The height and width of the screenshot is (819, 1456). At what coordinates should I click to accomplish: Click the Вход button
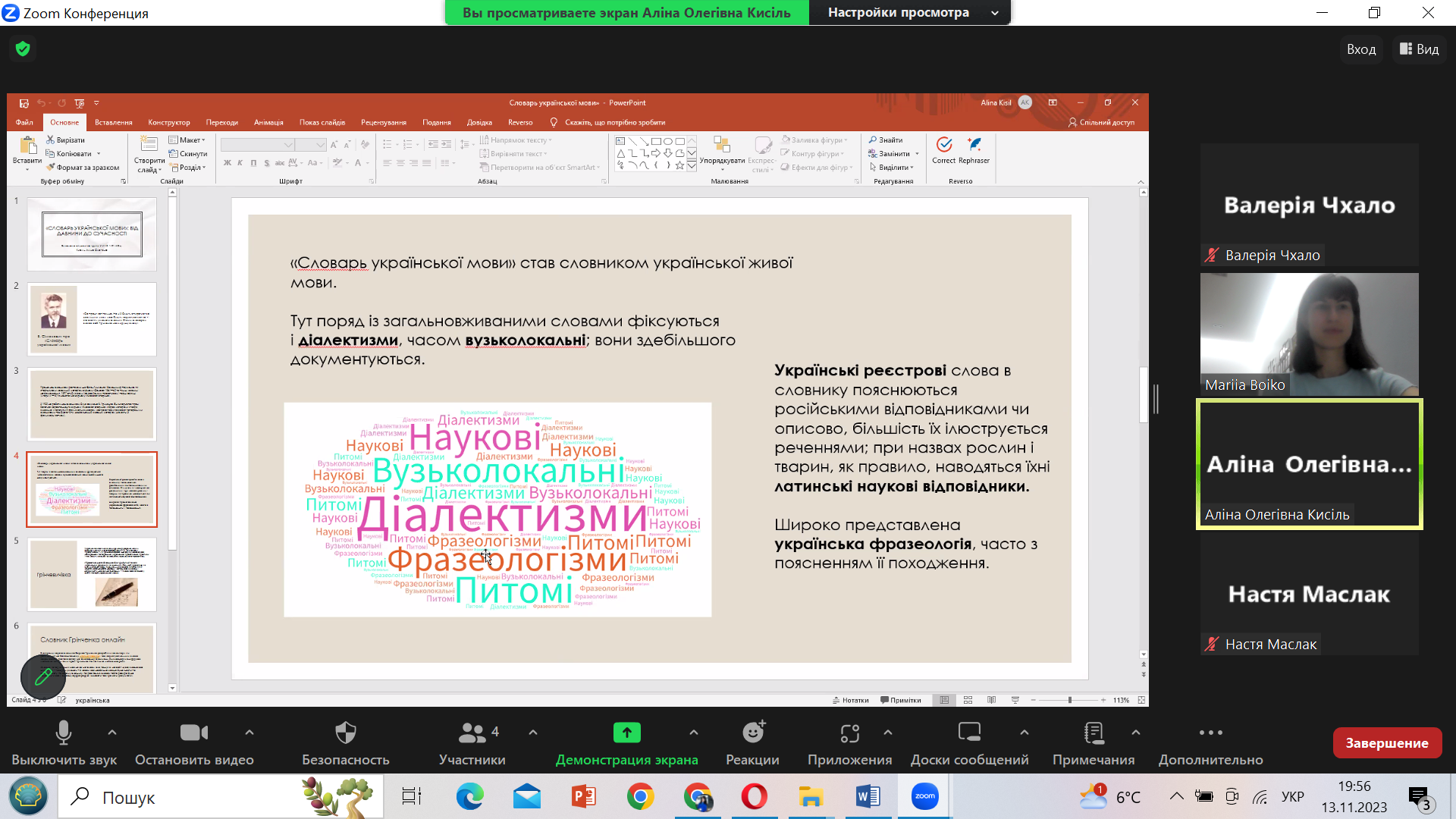coord(1360,49)
